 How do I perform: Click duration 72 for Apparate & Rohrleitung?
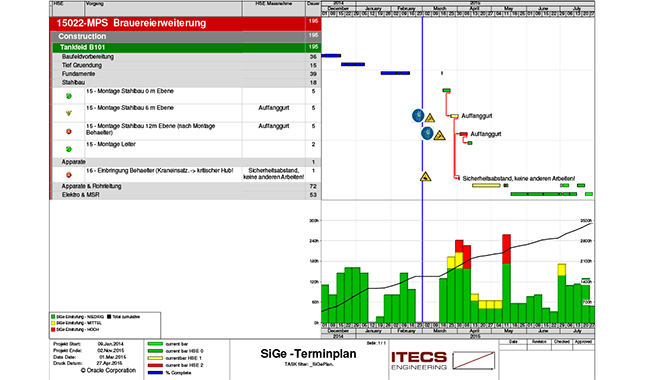point(313,186)
